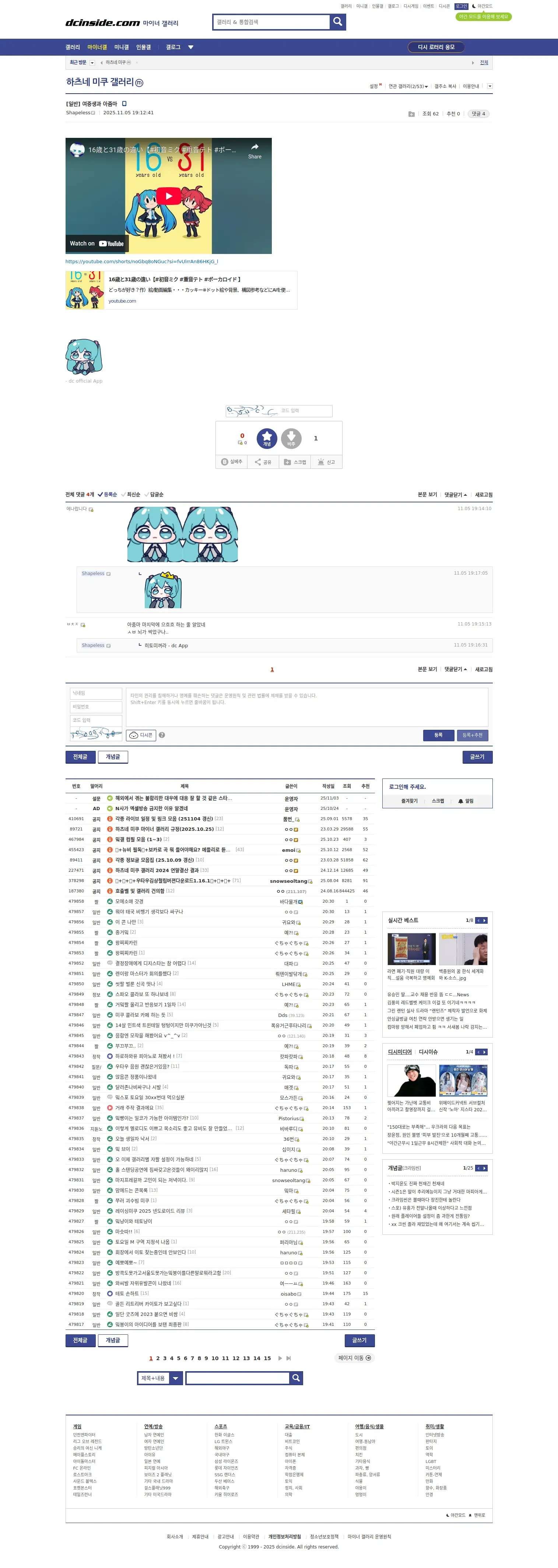The width and height of the screenshot is (558, 1568).
Task: Open the YouTube shorts URL link
Action: tap(141, 262)
